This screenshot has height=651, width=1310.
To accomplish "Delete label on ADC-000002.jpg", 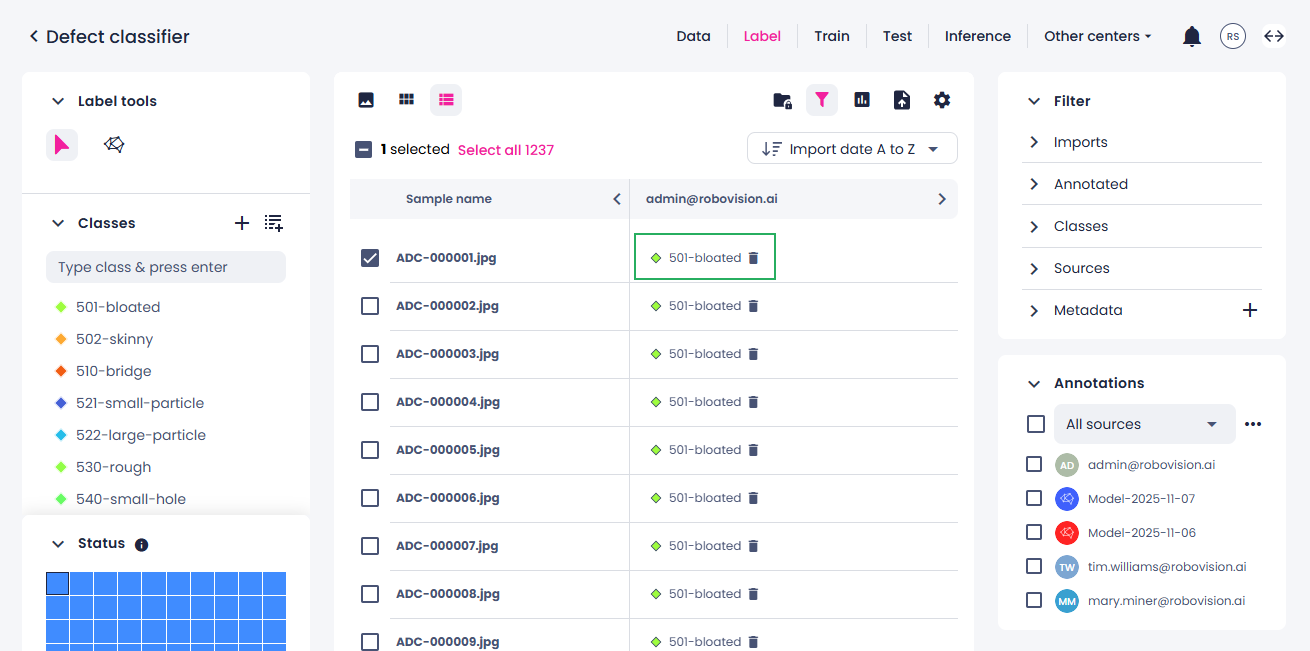I will click(x=754, y=306).
